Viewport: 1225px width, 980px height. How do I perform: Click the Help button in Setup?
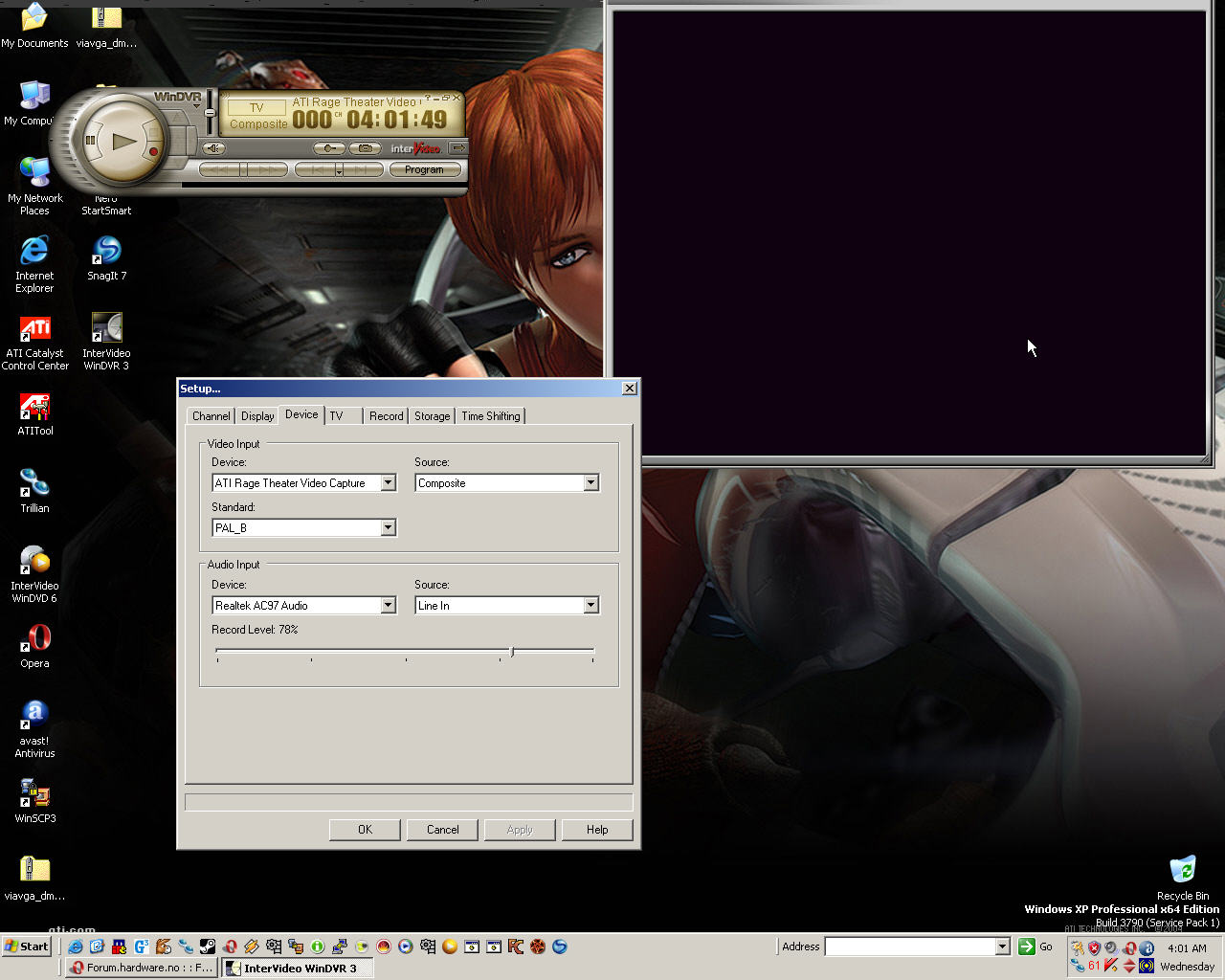(597, 830)
